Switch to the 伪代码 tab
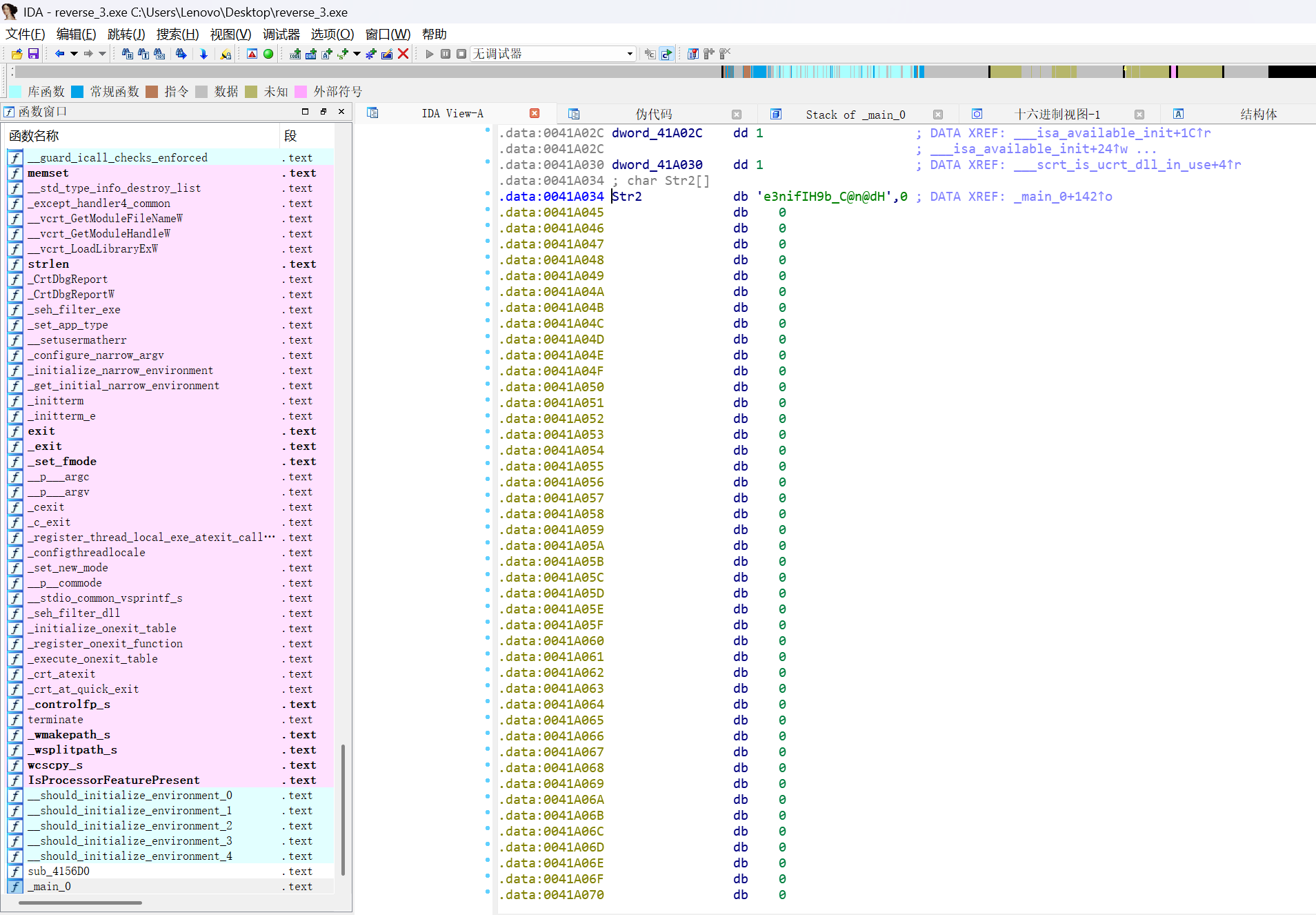 coord(653,114)
